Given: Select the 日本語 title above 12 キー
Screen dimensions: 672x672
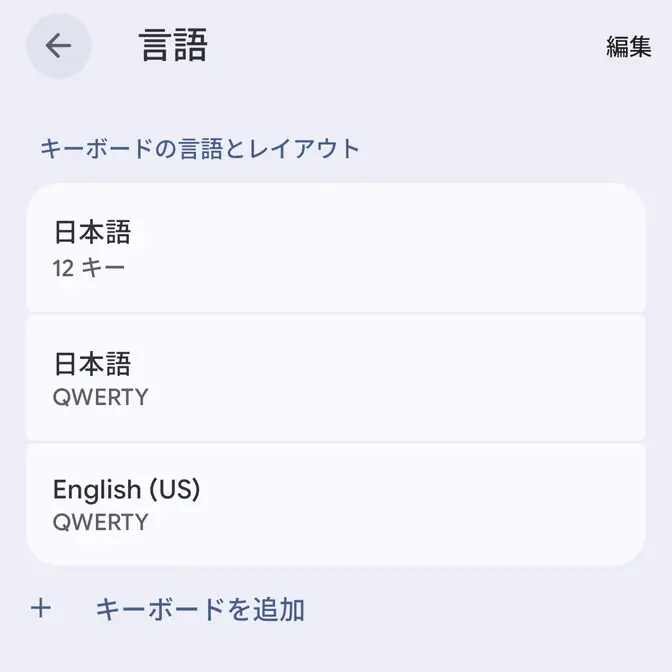Looking at the screenshot, I should click(92, 233).
